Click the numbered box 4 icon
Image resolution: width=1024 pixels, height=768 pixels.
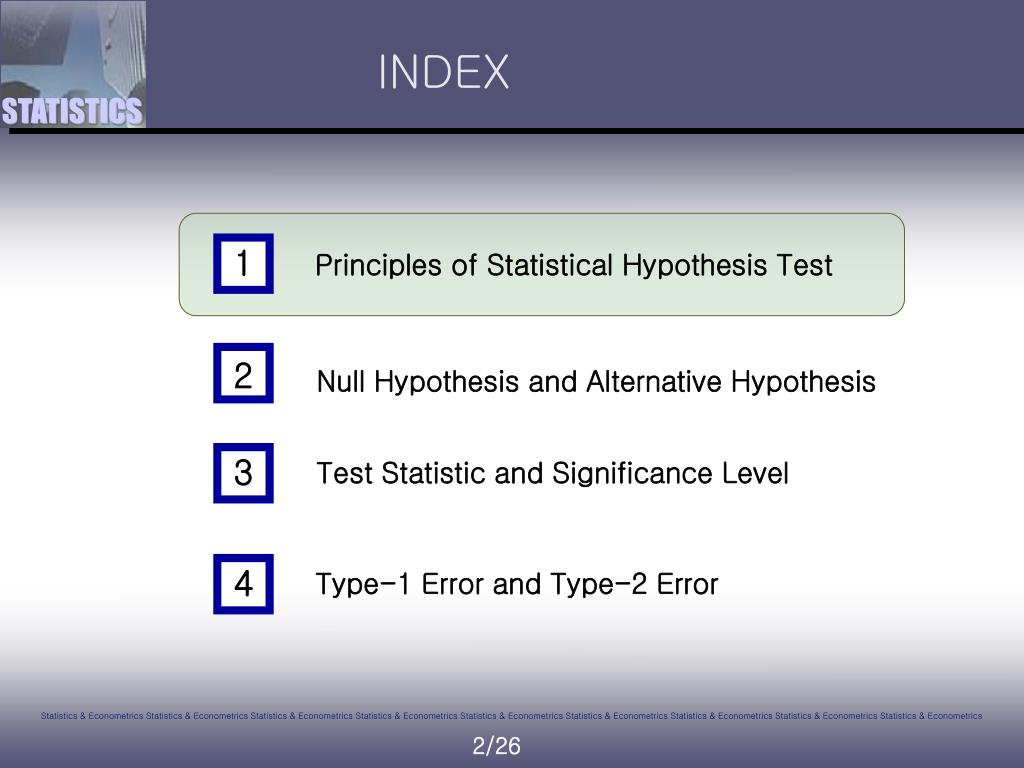click(x=243, y=584)
